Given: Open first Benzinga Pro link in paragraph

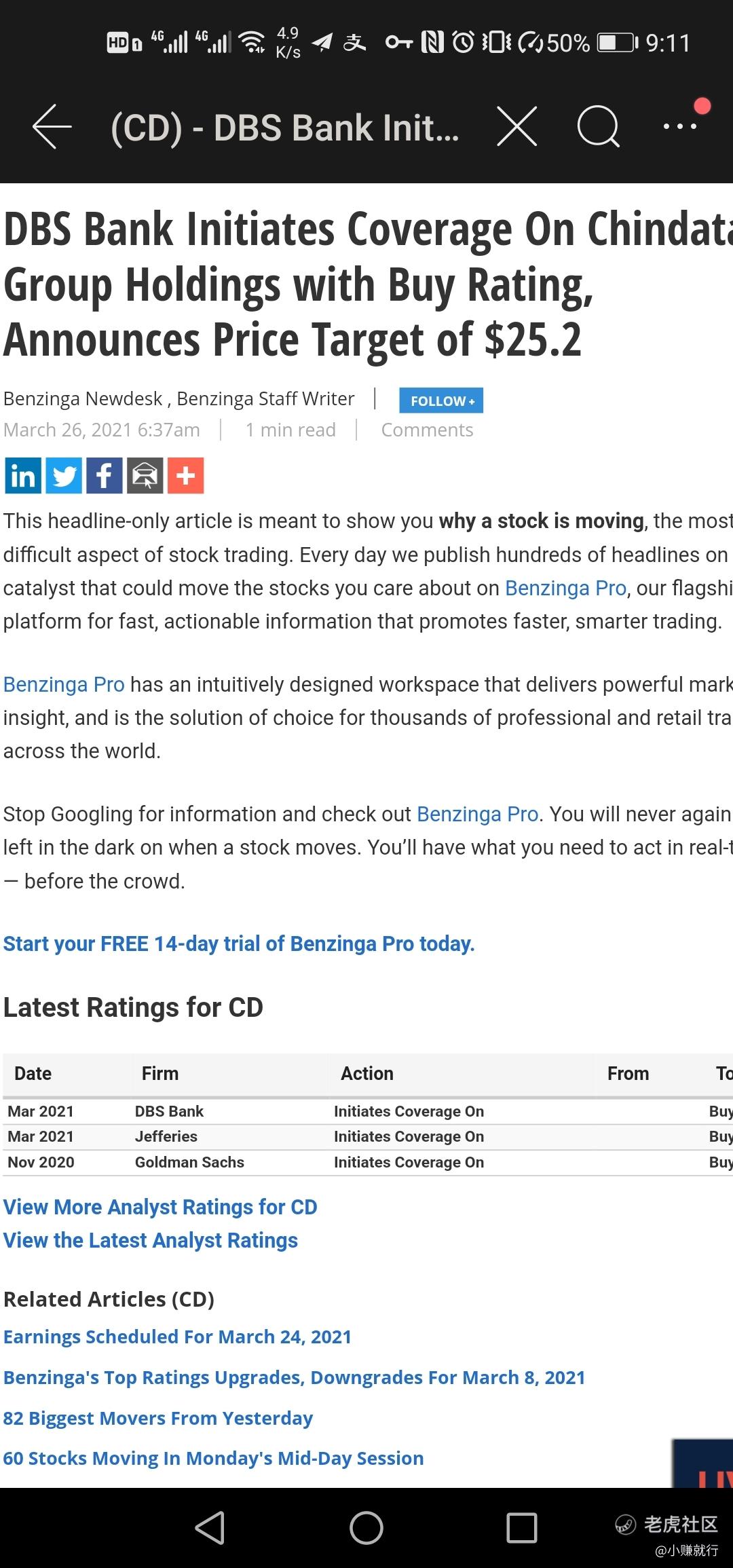Looking at the screenshot, I should (565, 588).
